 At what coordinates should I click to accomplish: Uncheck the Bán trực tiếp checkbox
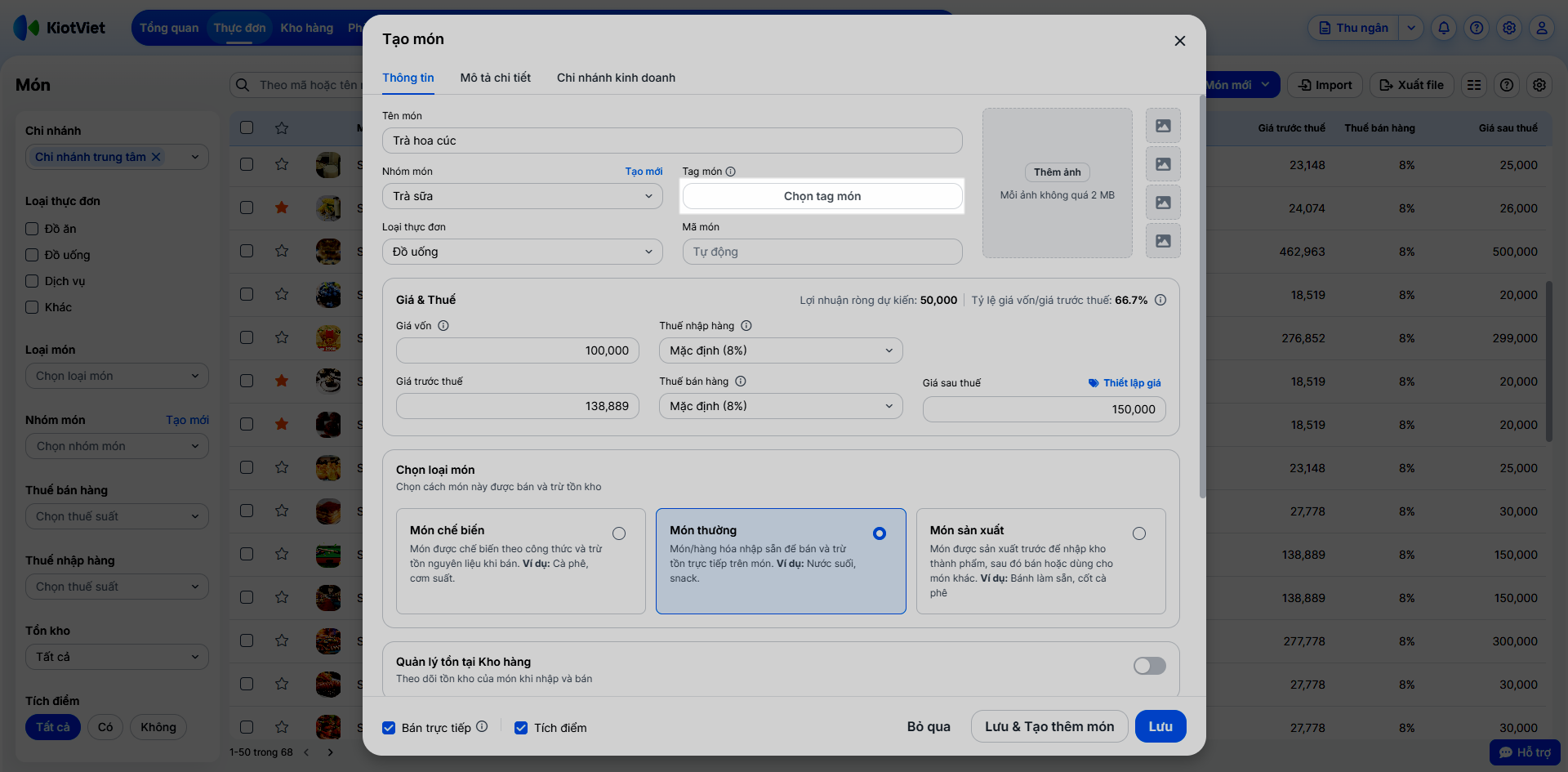pos(389,728)
